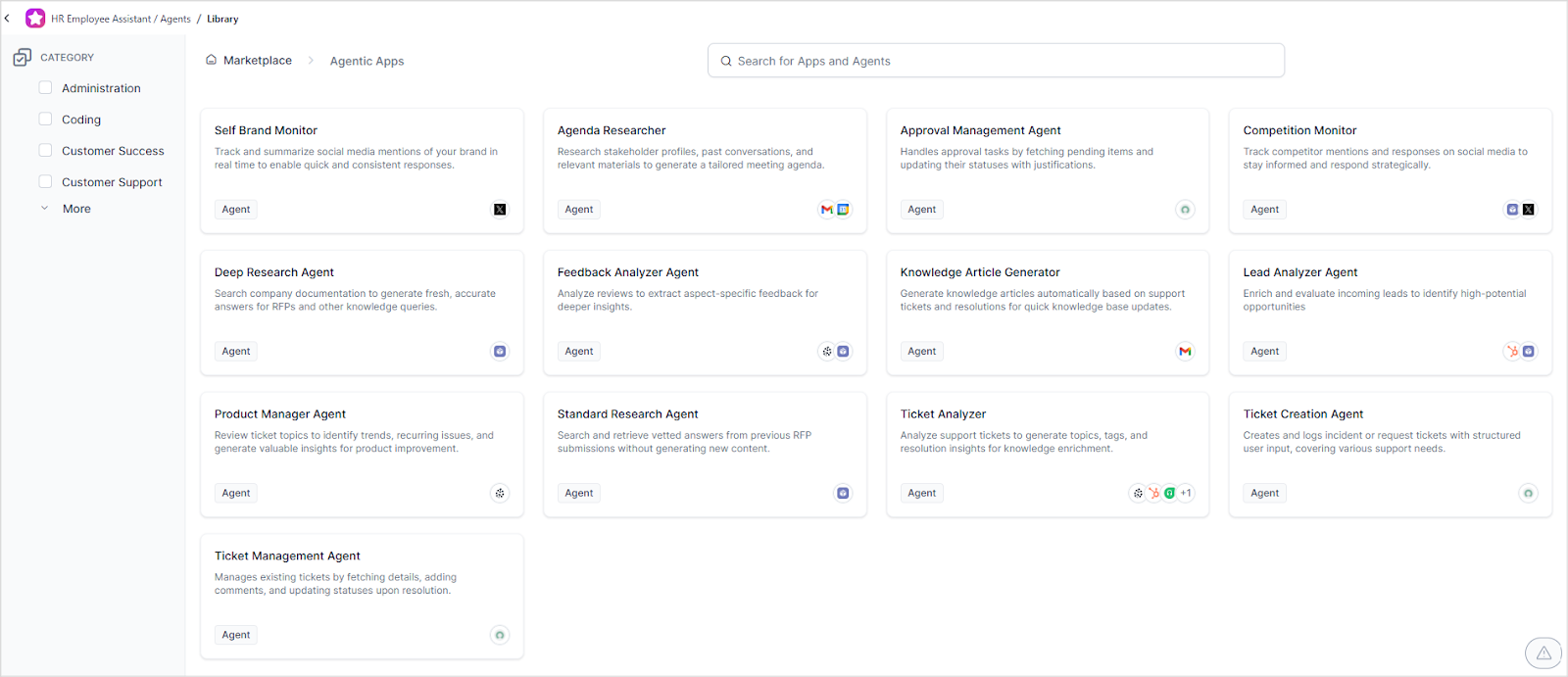
Task: Click the X icon on Self Brand Monitor card
Action: coord(500,210)
